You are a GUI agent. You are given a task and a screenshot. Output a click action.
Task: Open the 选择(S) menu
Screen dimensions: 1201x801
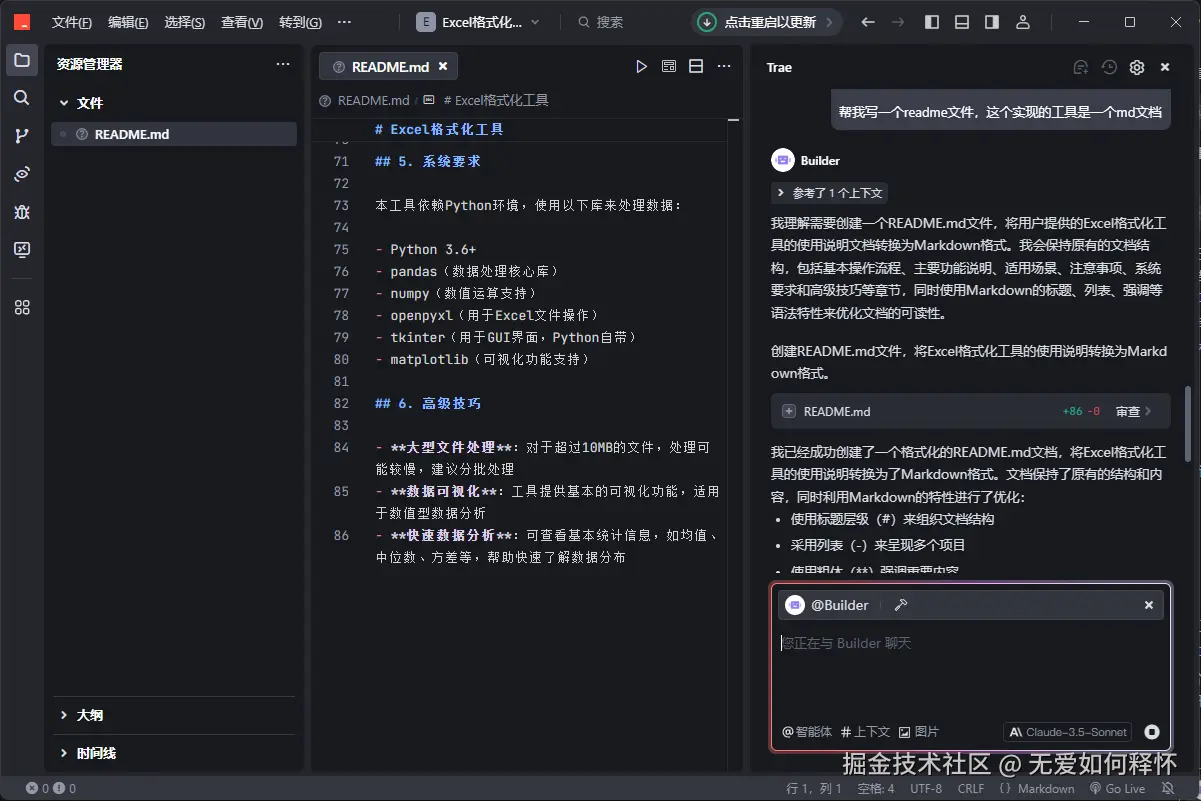coord(185,22)
